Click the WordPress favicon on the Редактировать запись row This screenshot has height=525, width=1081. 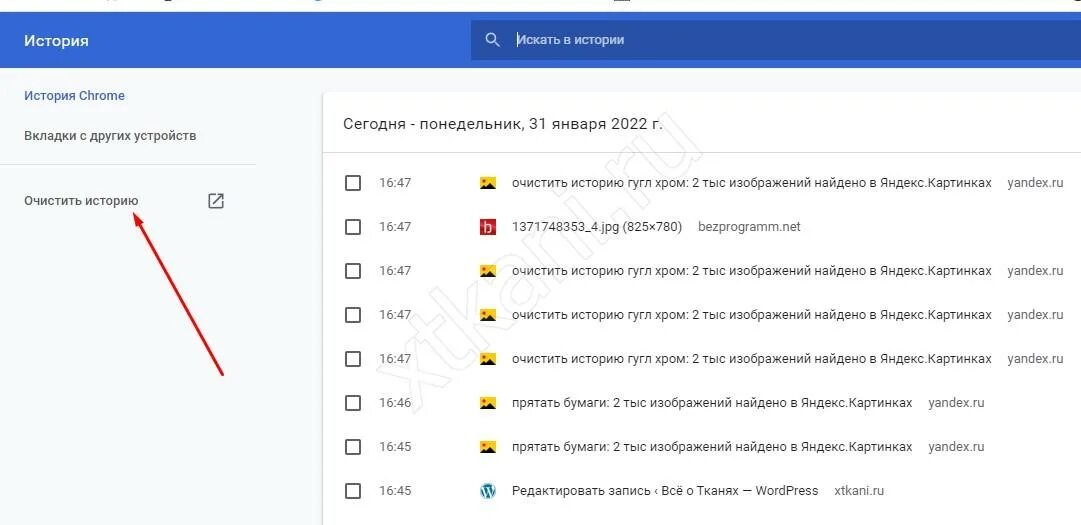[488, 491]
